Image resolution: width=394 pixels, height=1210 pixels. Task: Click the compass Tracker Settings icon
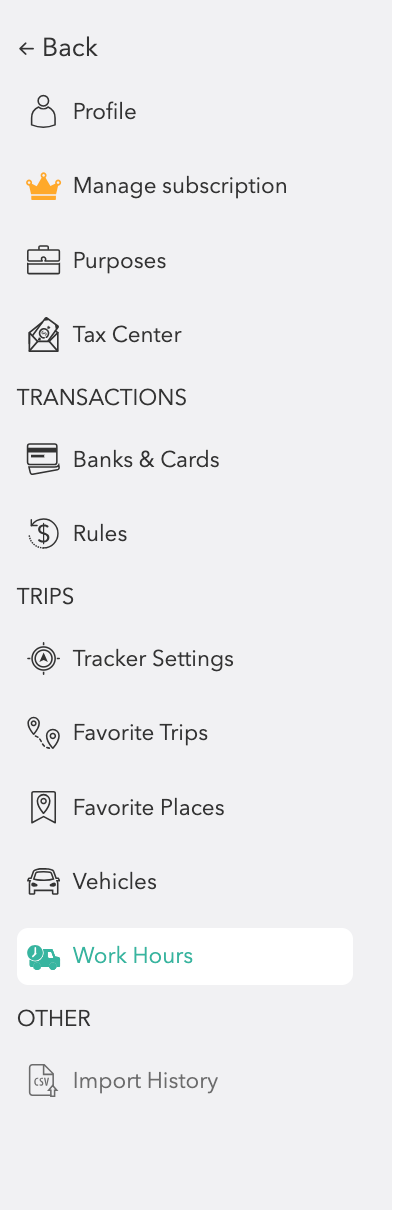click(43, 658)
